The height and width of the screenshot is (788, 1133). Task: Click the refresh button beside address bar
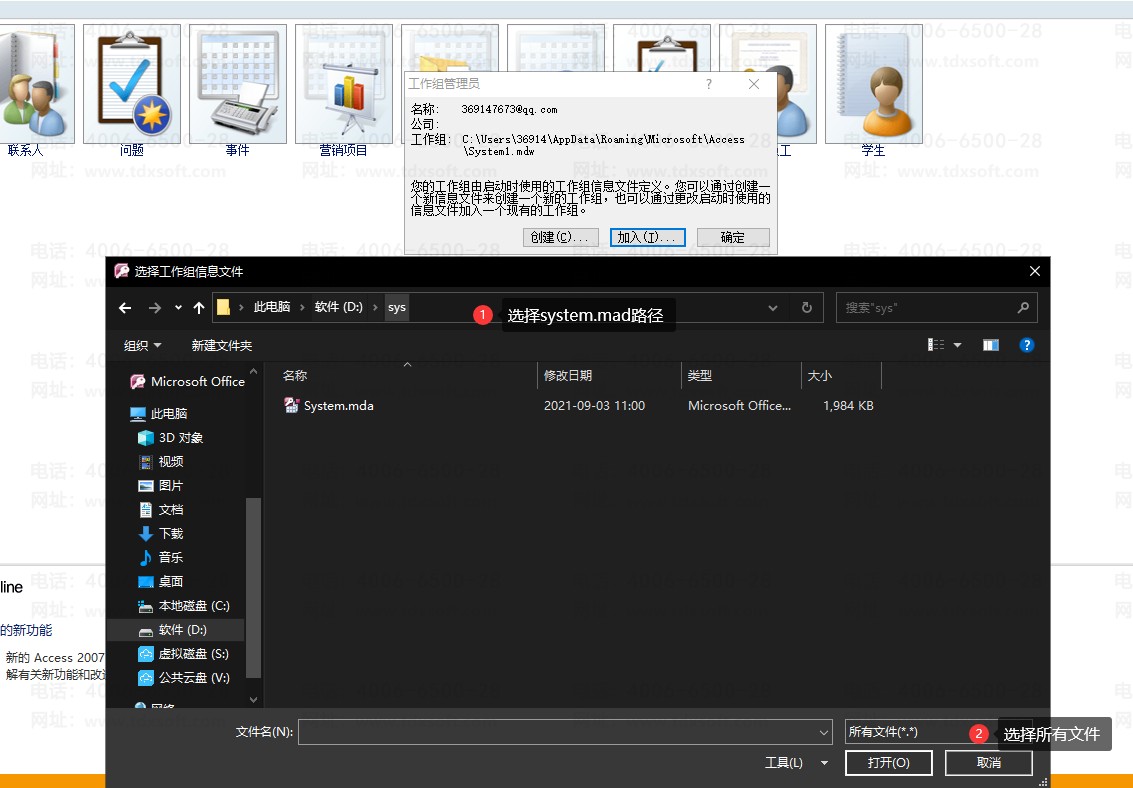click(806, 308)
